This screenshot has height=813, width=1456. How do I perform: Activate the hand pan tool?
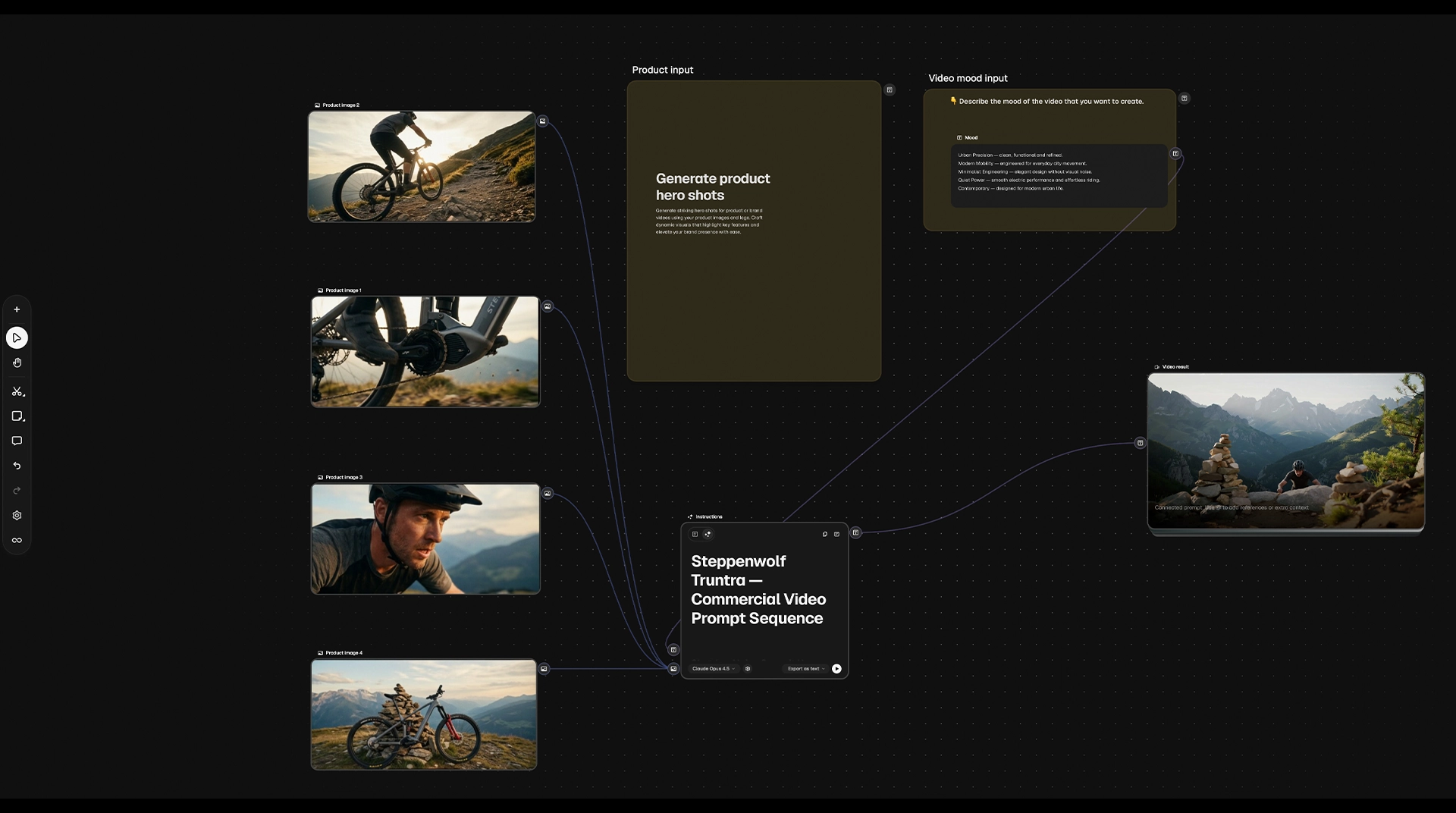[17, 363]
